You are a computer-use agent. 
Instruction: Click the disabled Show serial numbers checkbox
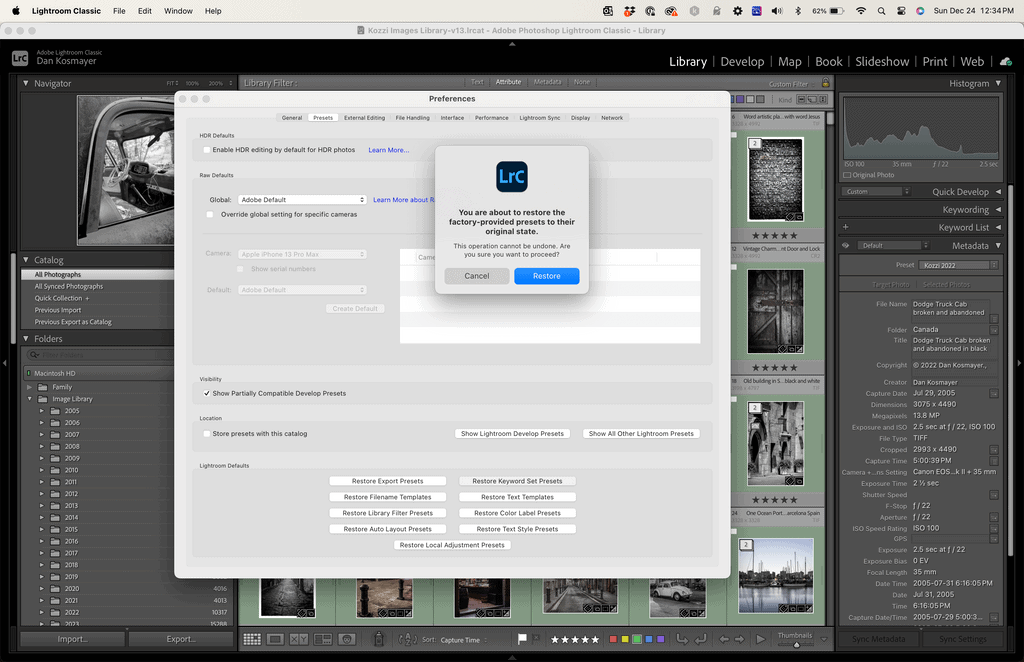click(240, 269)
